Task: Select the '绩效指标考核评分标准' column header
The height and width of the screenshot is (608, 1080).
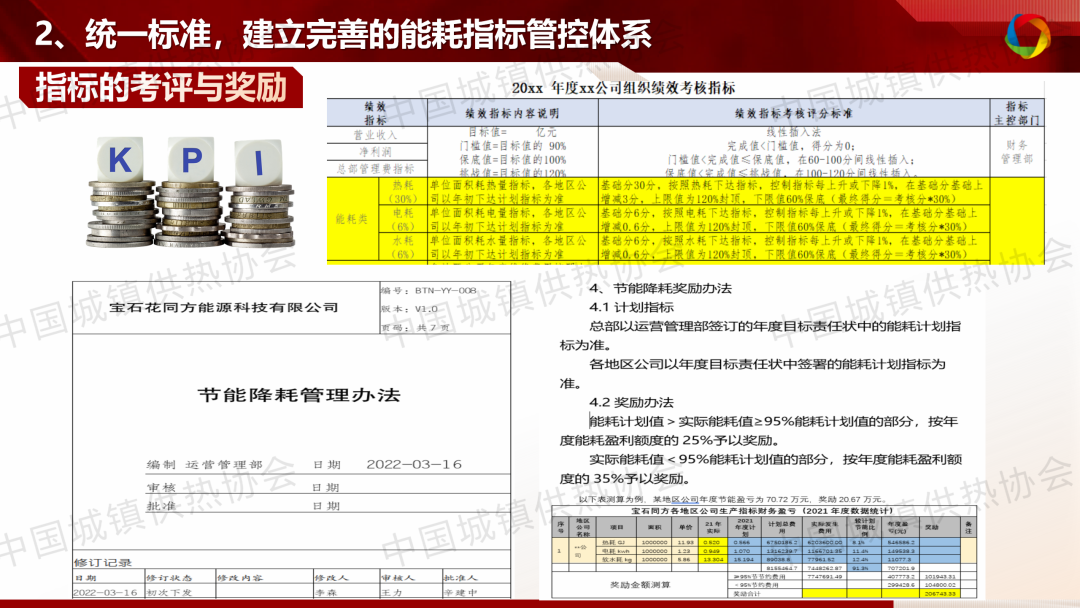Action: (x=793, y=113)
